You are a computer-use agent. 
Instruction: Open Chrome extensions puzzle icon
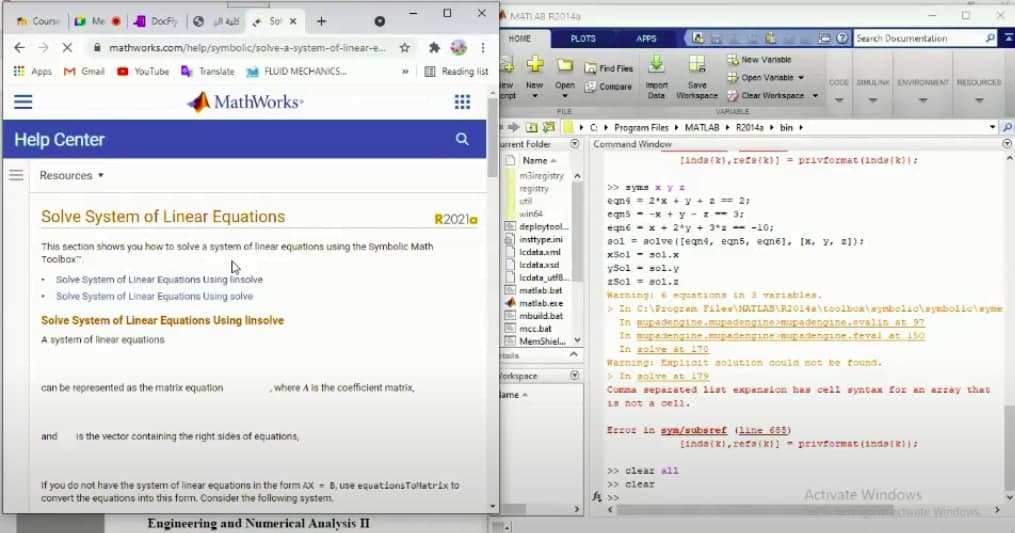(x=434, y=48)
